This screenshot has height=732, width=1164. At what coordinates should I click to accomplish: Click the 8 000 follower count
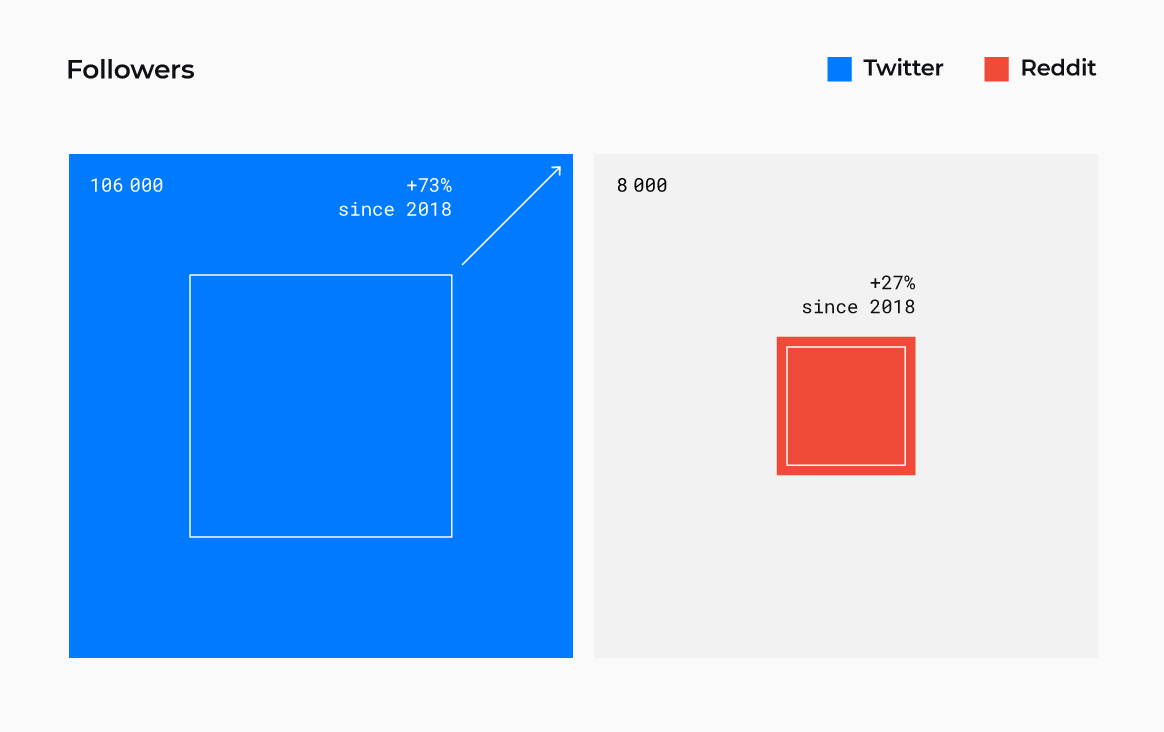(x=642, y=186)
